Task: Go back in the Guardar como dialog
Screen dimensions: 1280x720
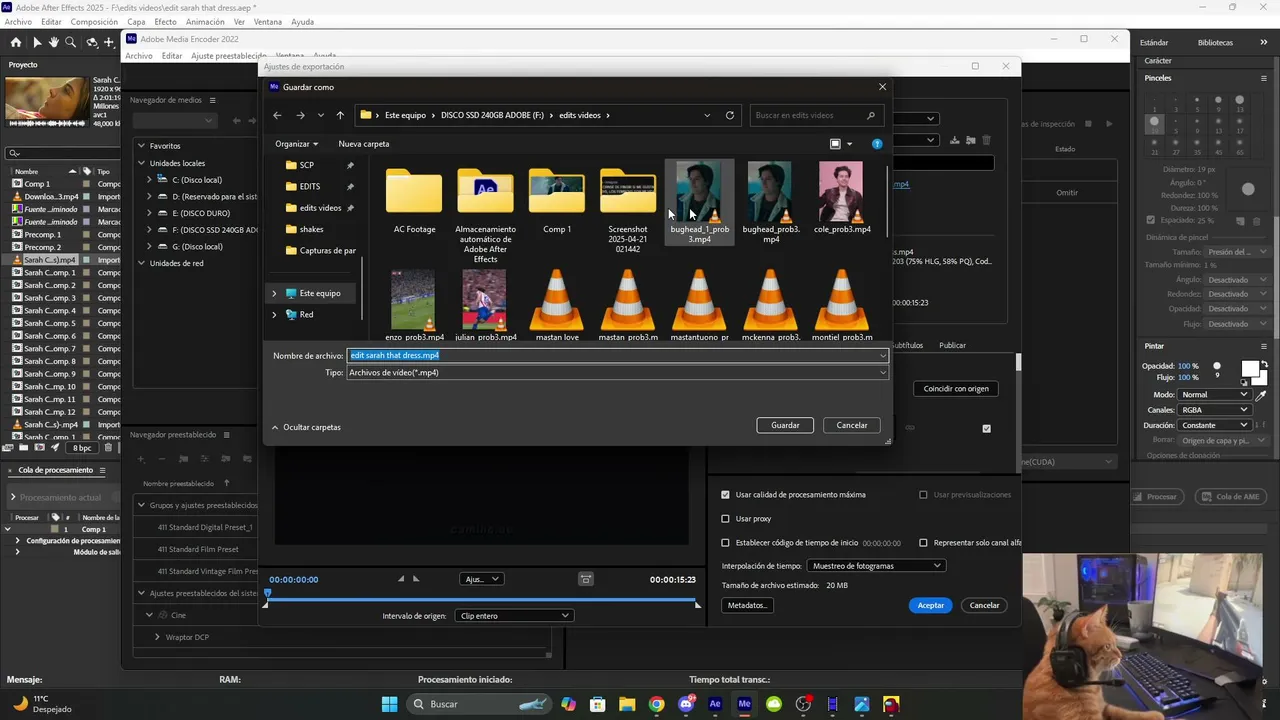Action: (278, 115)
